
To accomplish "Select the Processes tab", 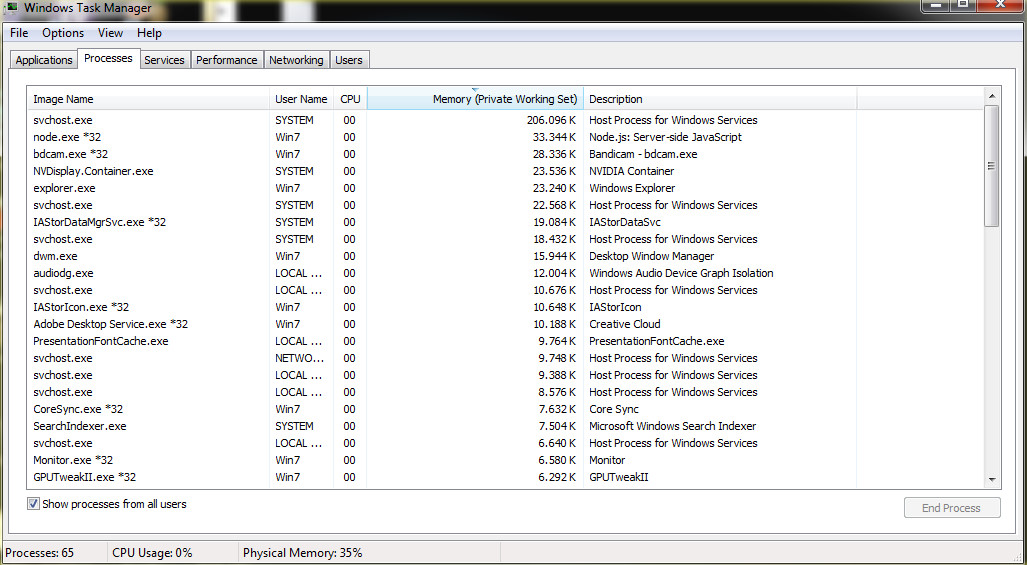I will 108,58.
